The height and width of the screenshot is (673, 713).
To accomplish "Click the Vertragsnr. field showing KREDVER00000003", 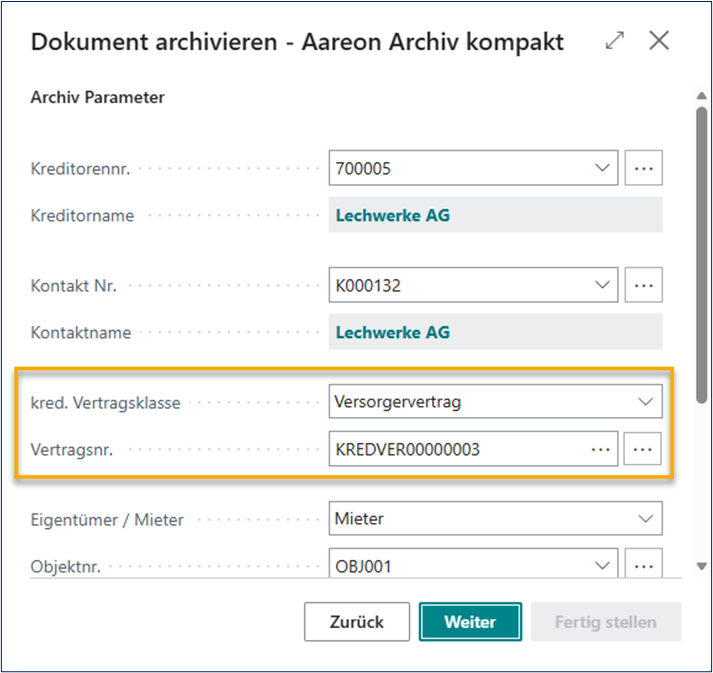I will [473, 449].
